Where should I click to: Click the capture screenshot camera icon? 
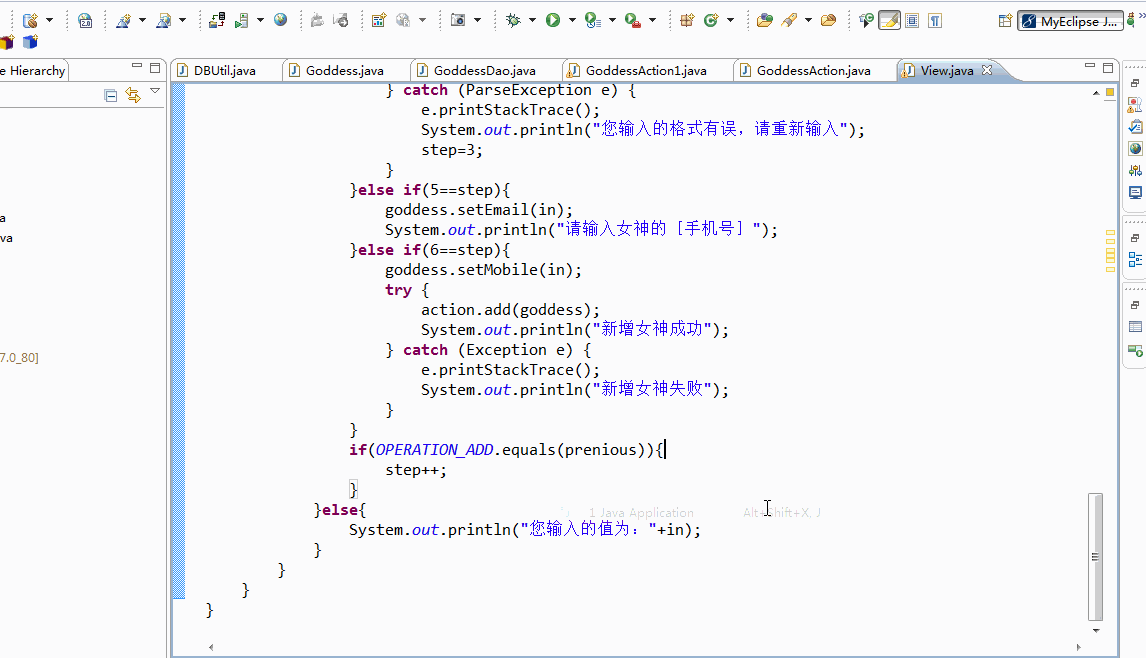tap(458, 20)
